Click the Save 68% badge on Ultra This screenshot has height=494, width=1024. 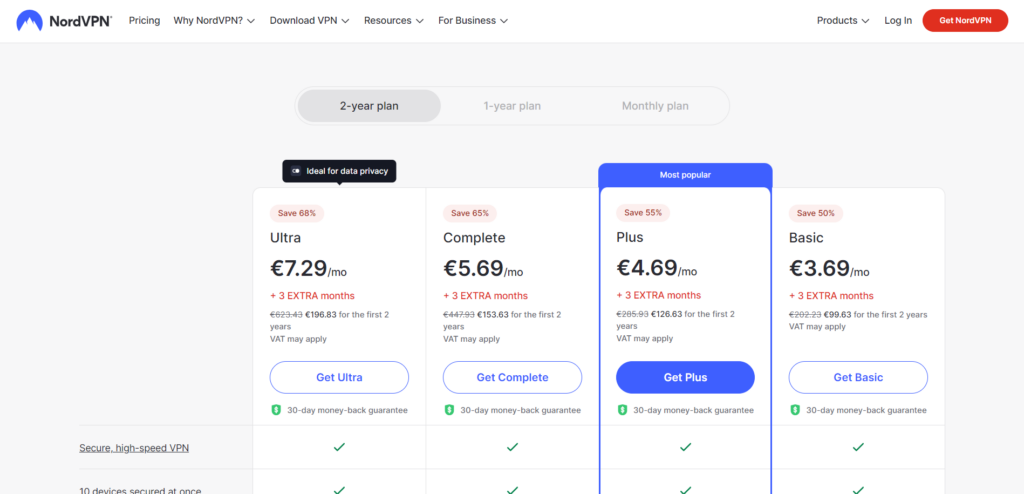pyautogui.click(x=297, y=213)
